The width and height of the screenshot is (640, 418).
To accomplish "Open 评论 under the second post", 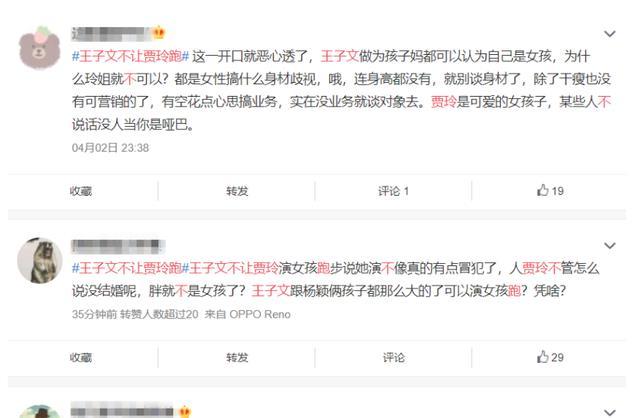I will point(393,358).
